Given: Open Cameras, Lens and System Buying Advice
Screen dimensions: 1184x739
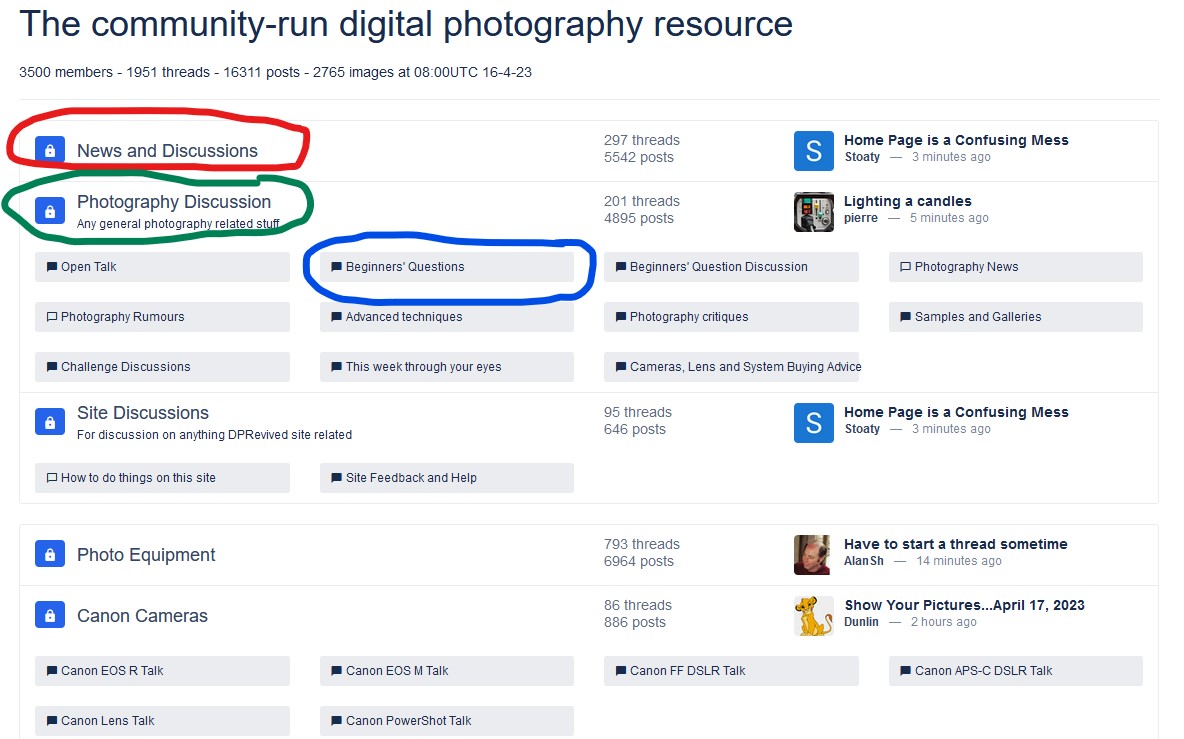Looking at the screenshot, I should pos(732,367).
